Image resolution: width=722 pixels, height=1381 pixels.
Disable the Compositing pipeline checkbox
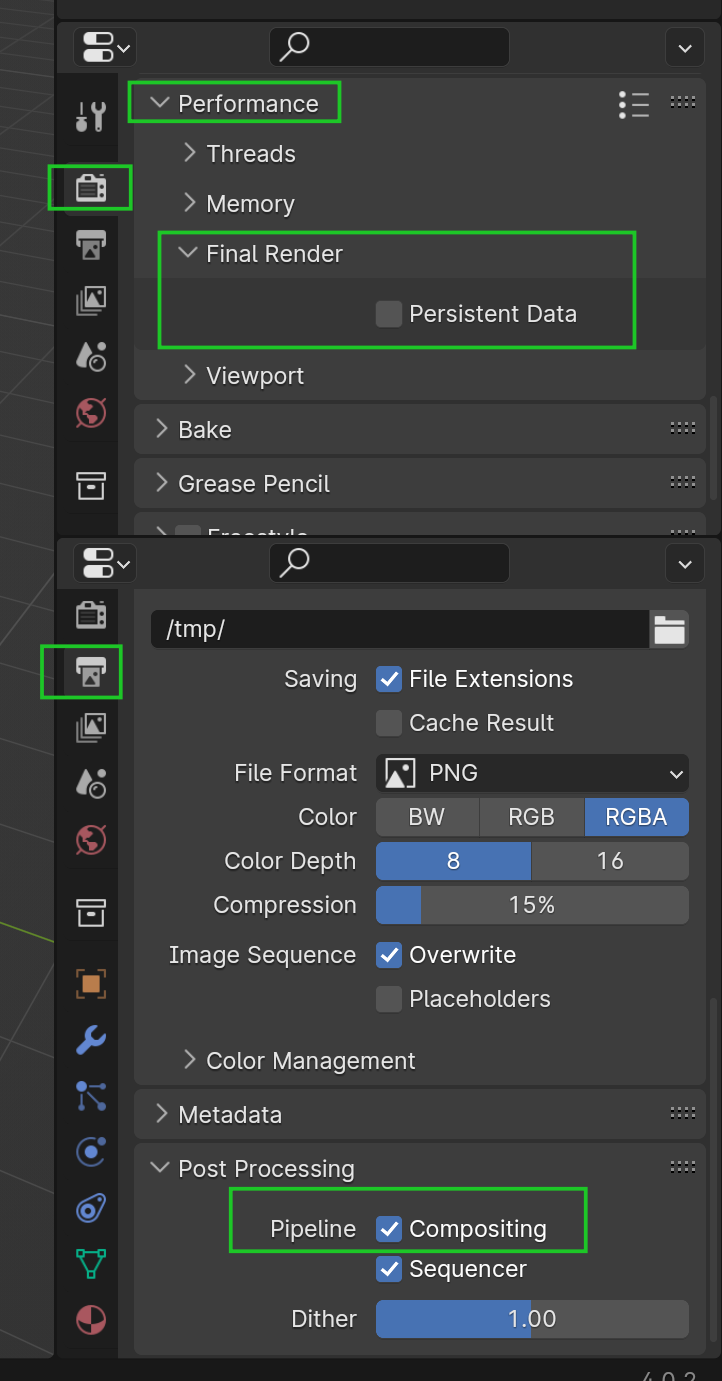(x=389, y=1229)
